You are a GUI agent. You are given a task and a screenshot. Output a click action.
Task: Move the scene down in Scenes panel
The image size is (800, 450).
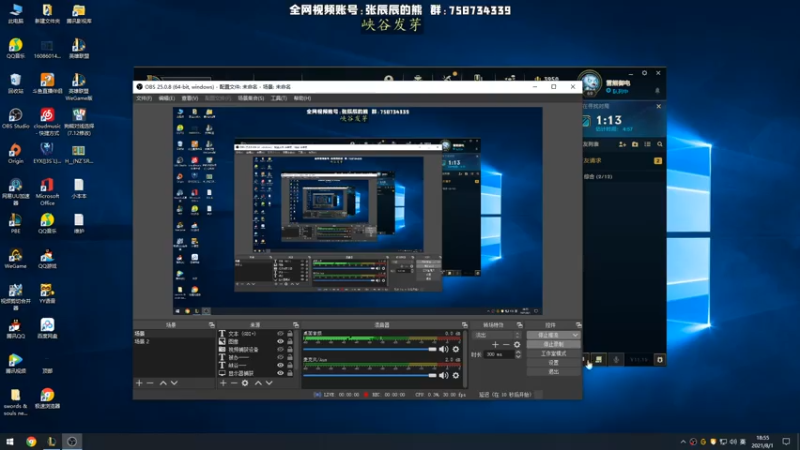174,383
